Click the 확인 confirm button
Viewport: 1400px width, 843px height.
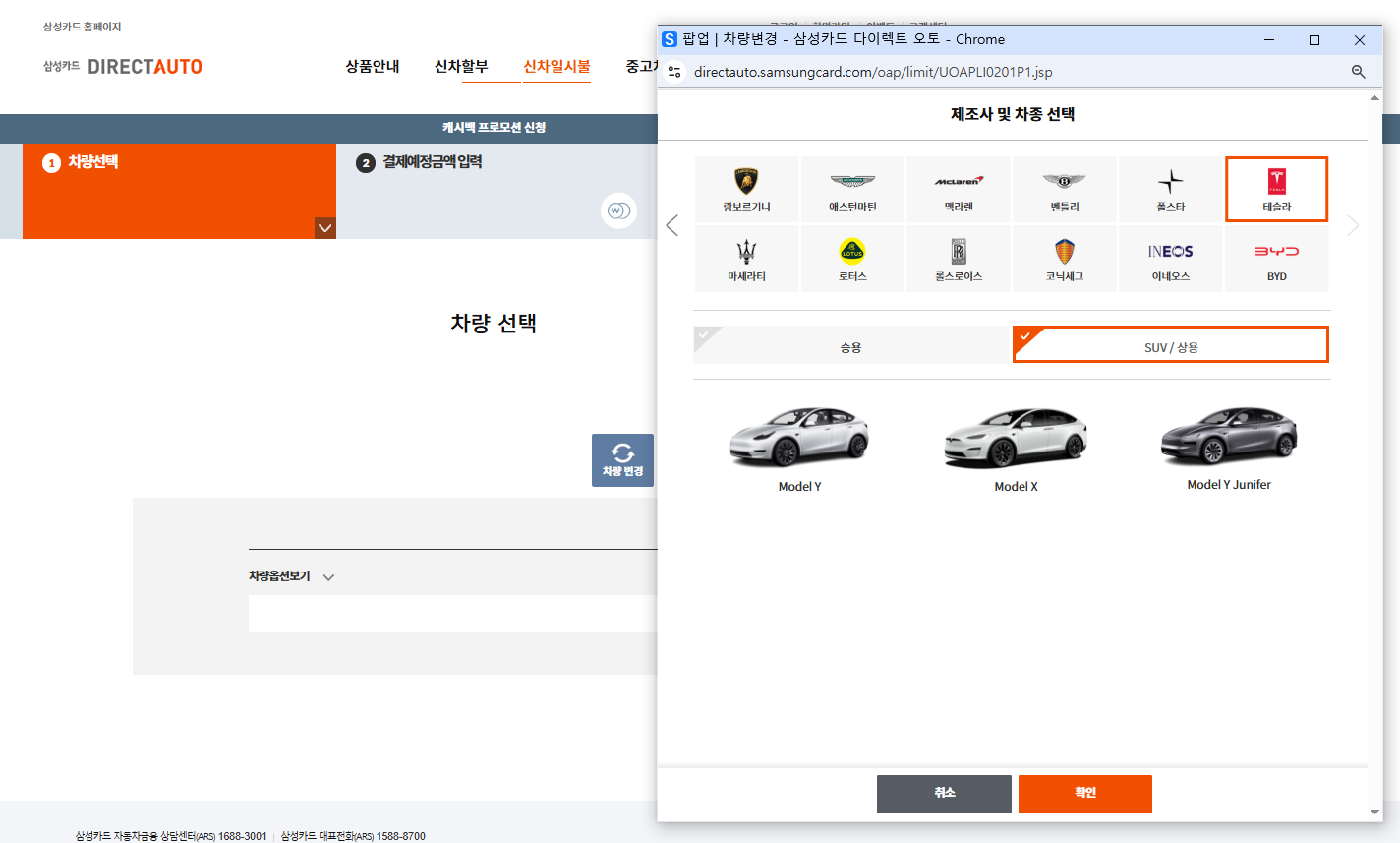(1085, 794)
